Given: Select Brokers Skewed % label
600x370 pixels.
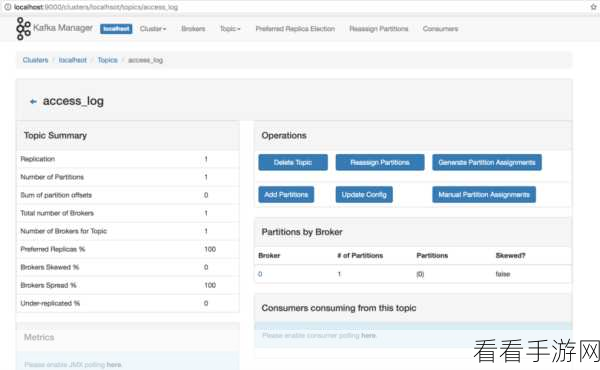Looking at the screenshot, I should point(49,267).
